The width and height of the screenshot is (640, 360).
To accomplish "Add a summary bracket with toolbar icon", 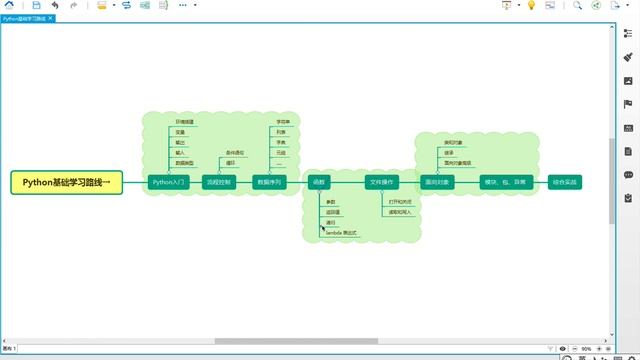I will [x=163, y=5].
